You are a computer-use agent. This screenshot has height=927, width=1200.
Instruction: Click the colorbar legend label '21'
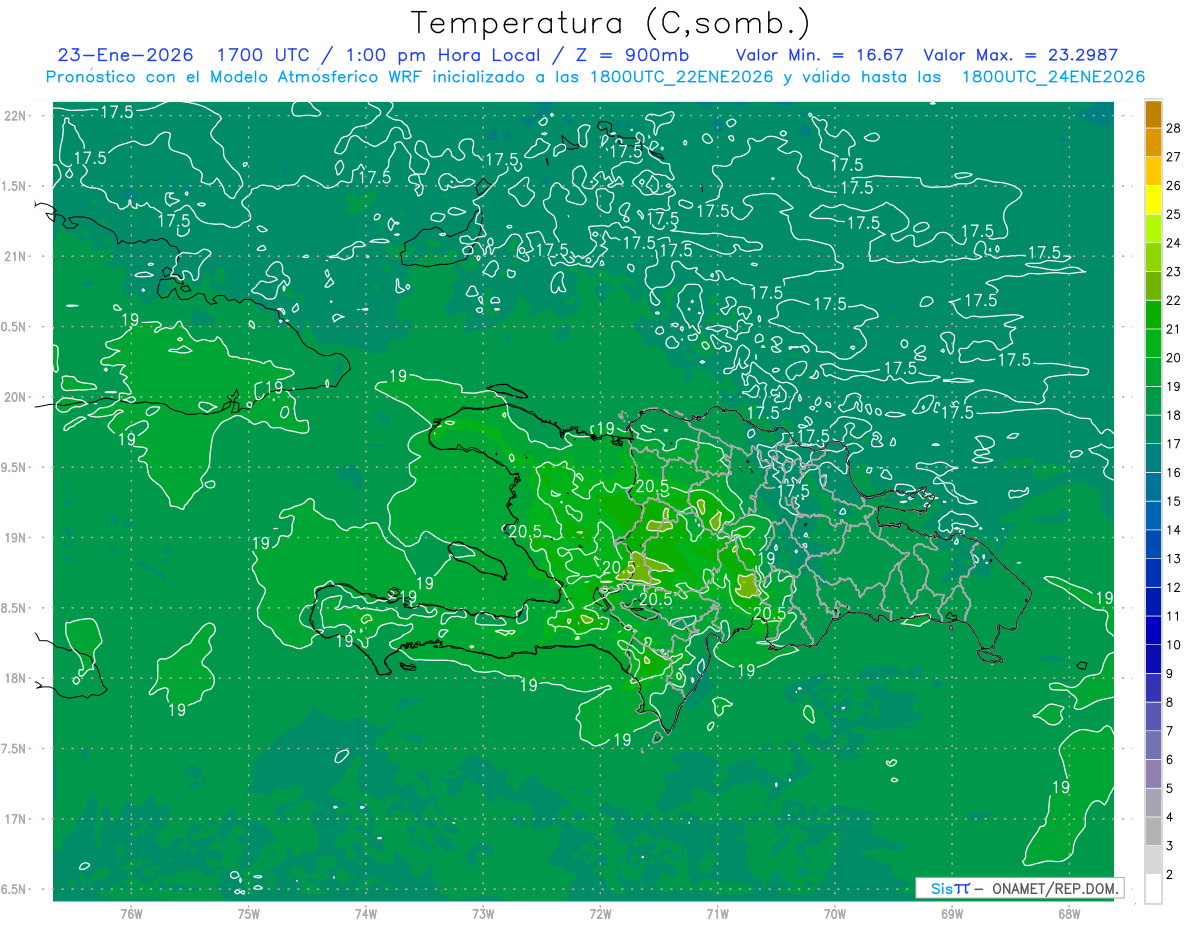pos(1174,329)
